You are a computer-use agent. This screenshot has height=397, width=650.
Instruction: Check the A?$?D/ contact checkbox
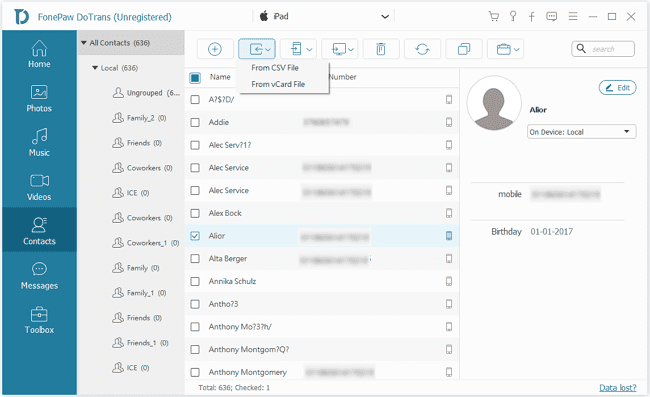195,100
